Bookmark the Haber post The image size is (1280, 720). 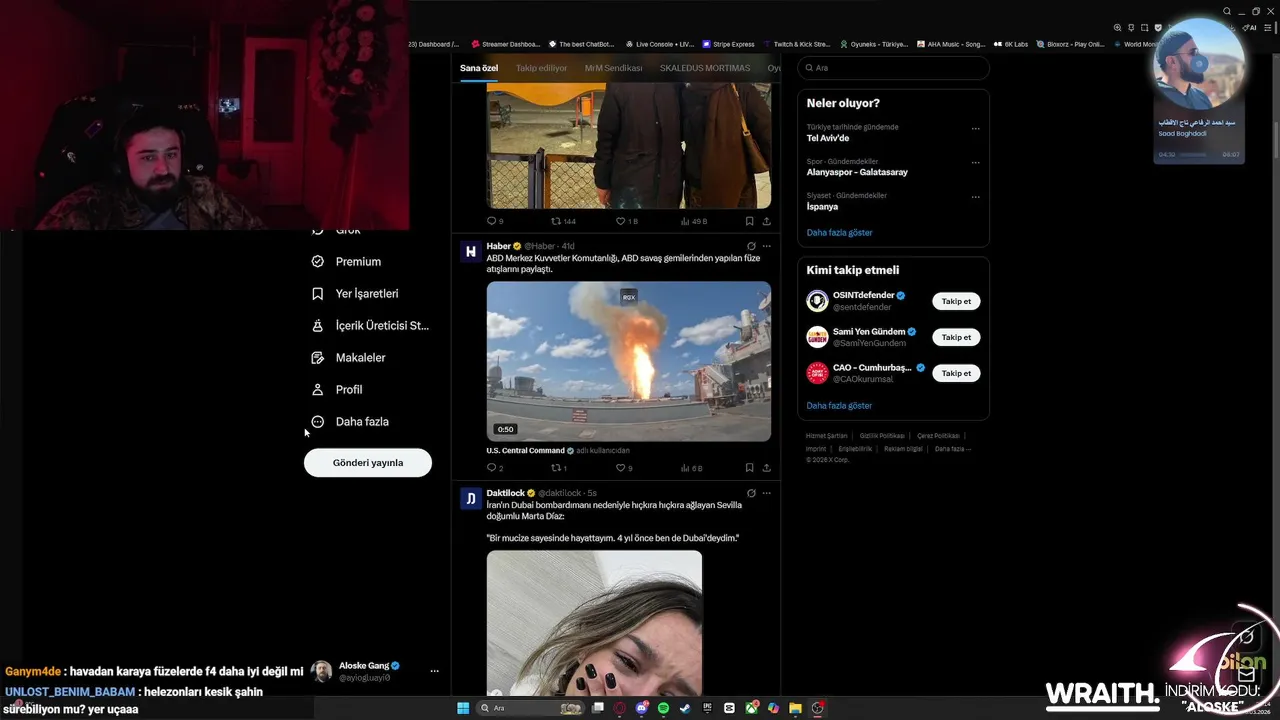(x=749, y=467)
